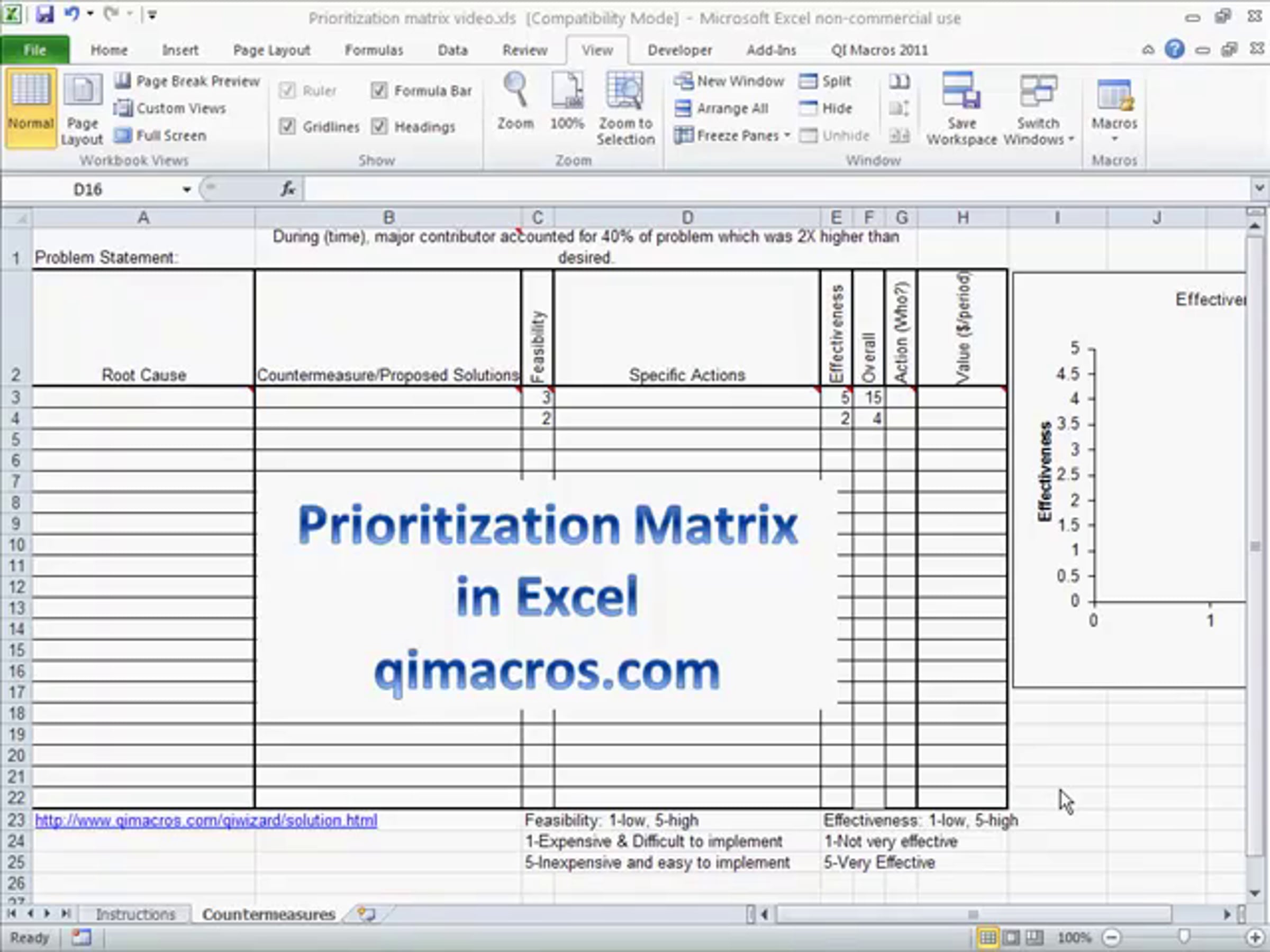
Task: Enter Full Screen view
Action: point(160,136)
